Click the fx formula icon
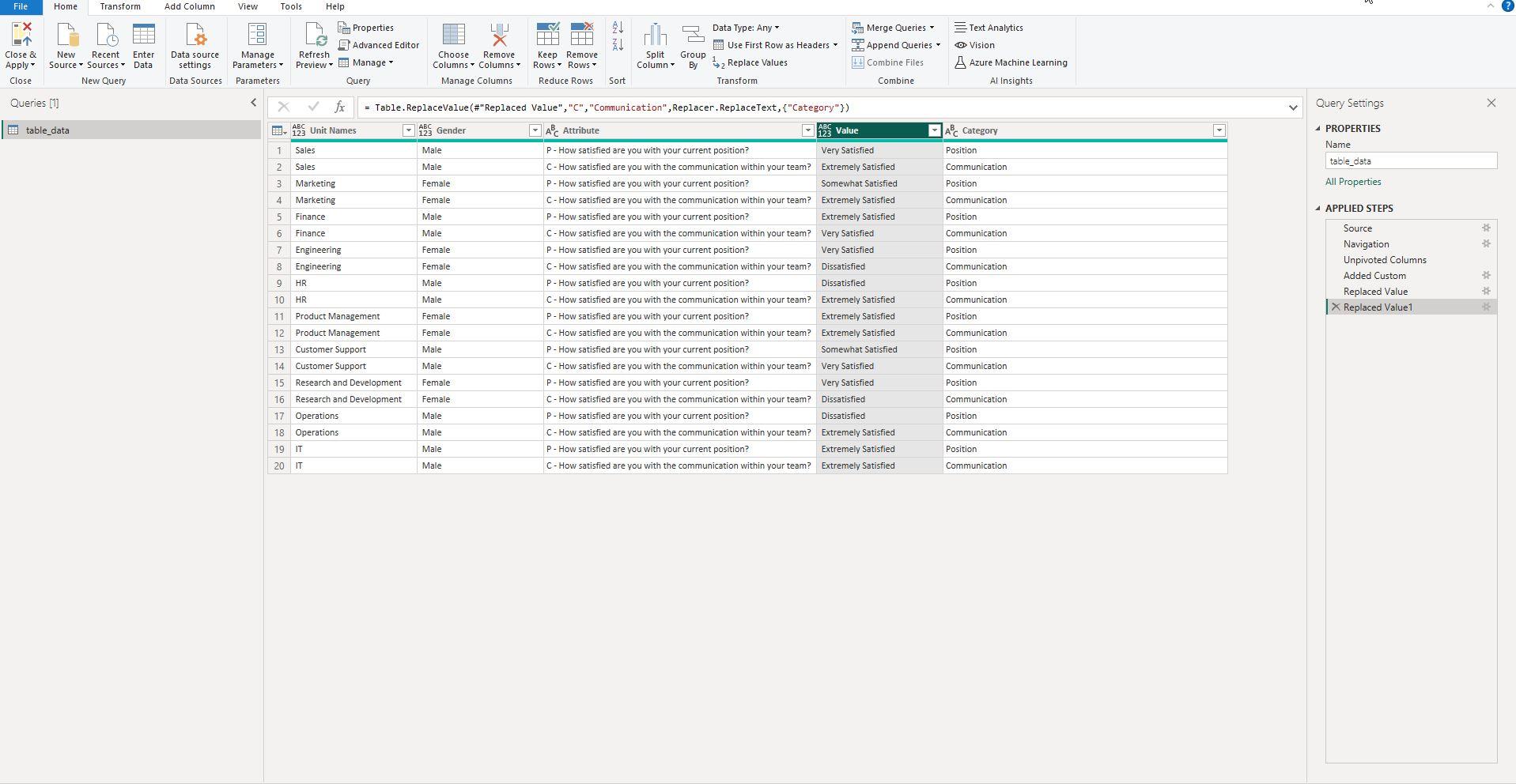The height and width of the screenshot is (784, 1516). (x=339, y=107)
